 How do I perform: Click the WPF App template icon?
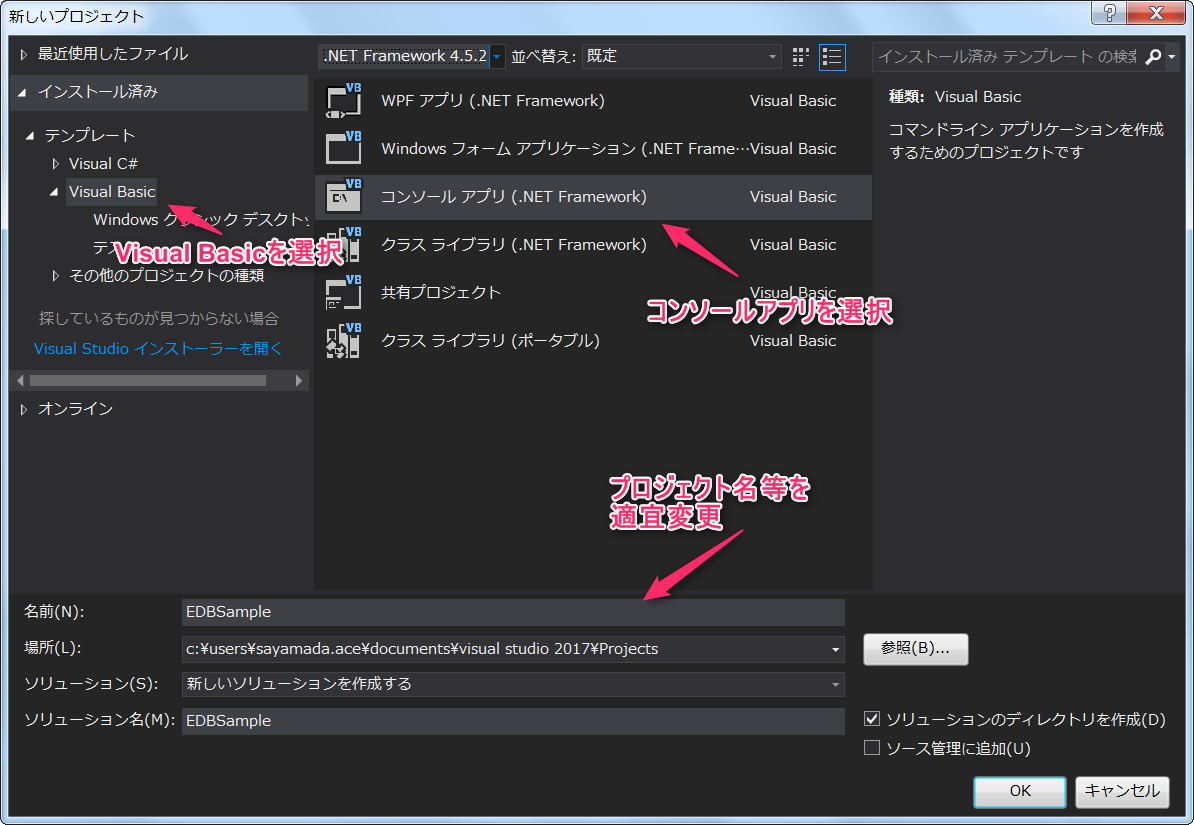click(x=344, y=101)
